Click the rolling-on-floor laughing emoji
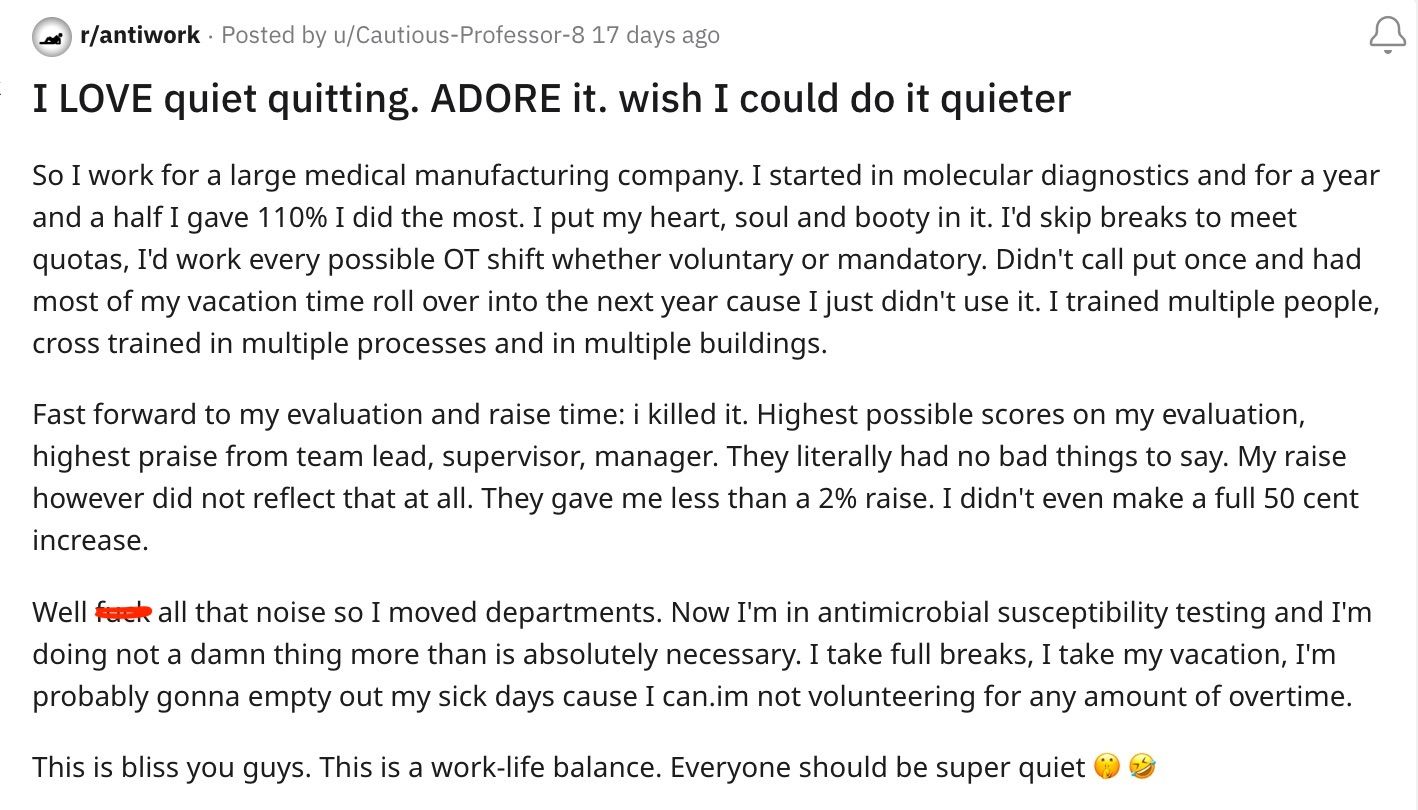1418x810 pixels. 1145,767
